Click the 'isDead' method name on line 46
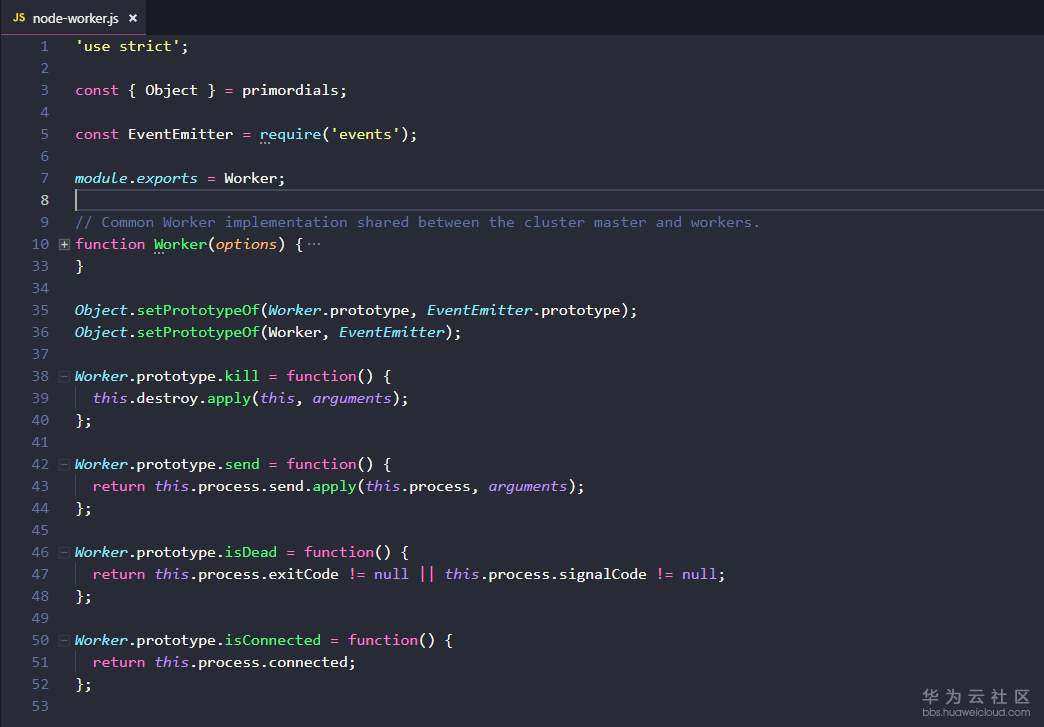Viewport: 1044px width, 727px height. (250, 552)
